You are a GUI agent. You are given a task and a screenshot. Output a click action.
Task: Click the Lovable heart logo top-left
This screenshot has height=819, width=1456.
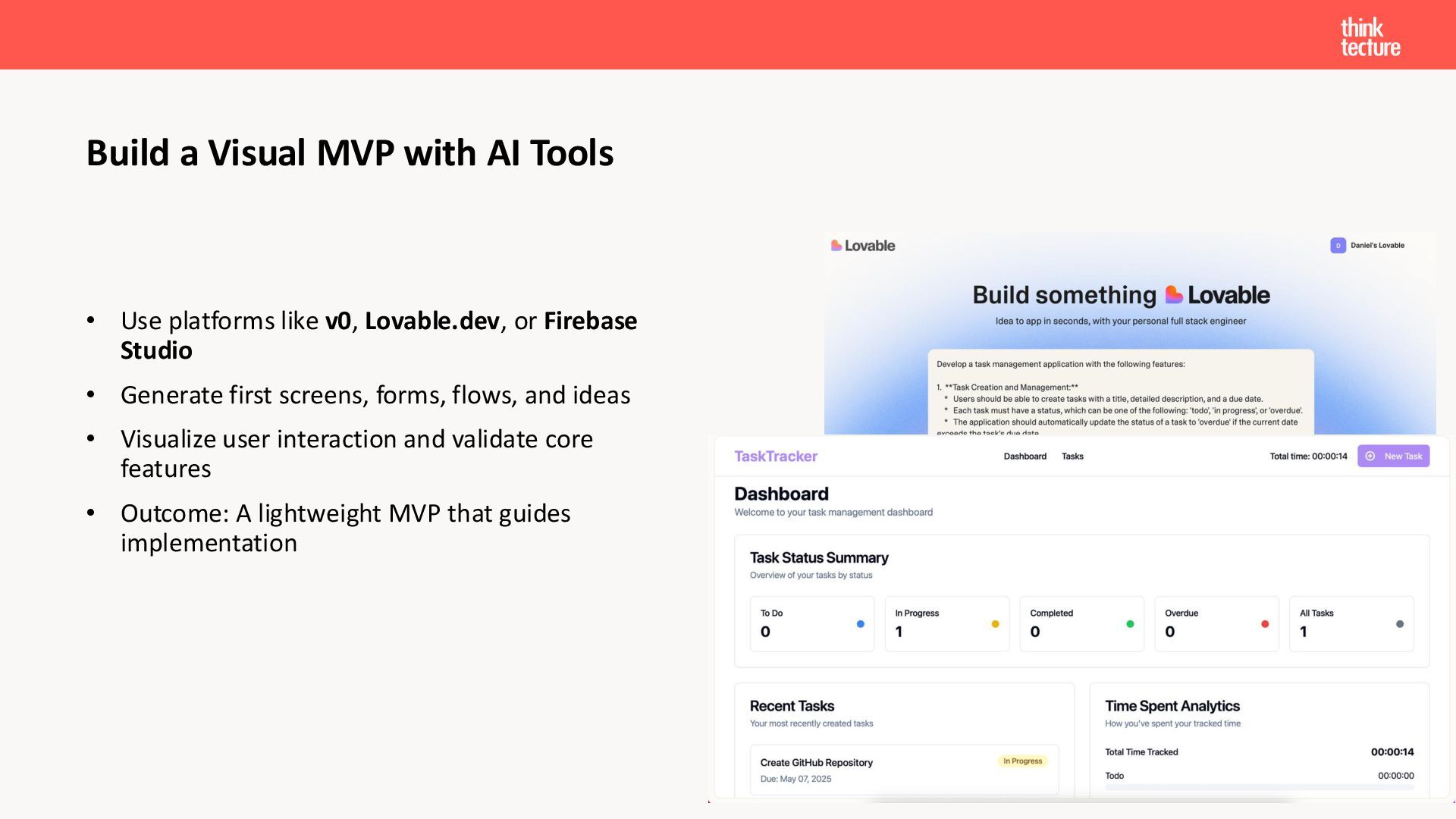(x=836, y=246)
